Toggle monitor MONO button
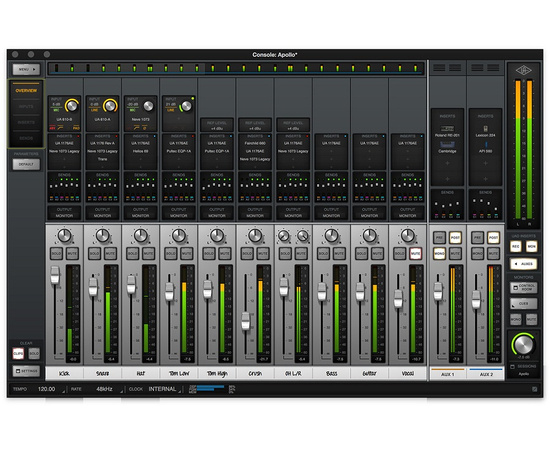Image resolution: width=550 pixels, height=450 pixels. [515, 319]
